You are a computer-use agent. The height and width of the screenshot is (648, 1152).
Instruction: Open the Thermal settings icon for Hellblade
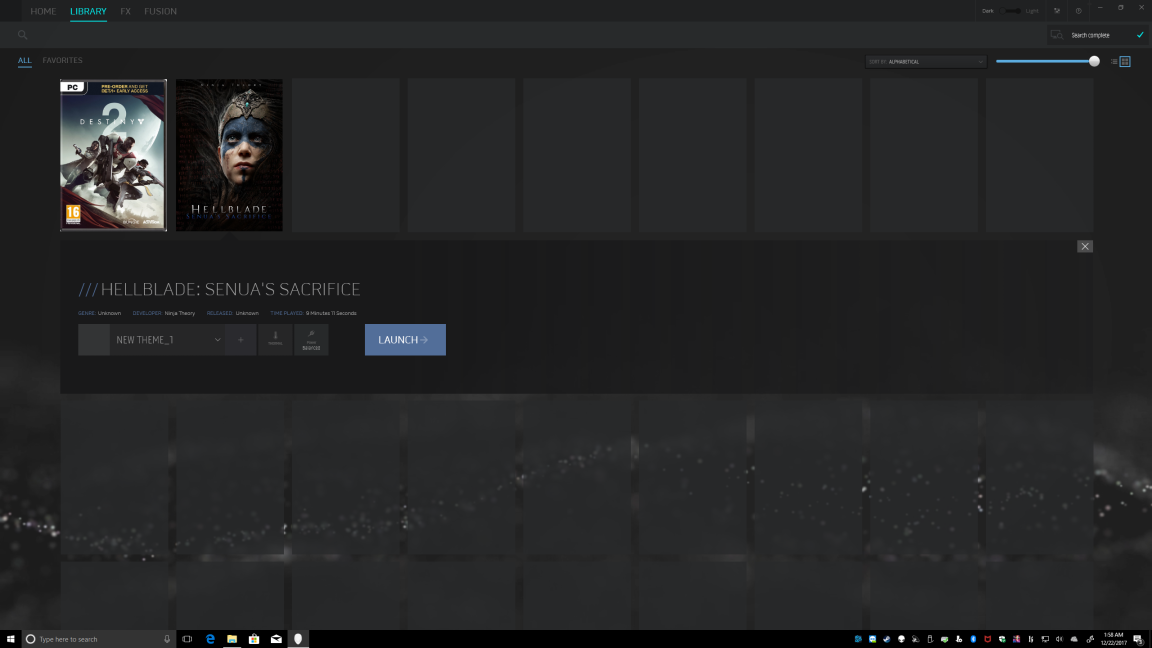point(275,339)
